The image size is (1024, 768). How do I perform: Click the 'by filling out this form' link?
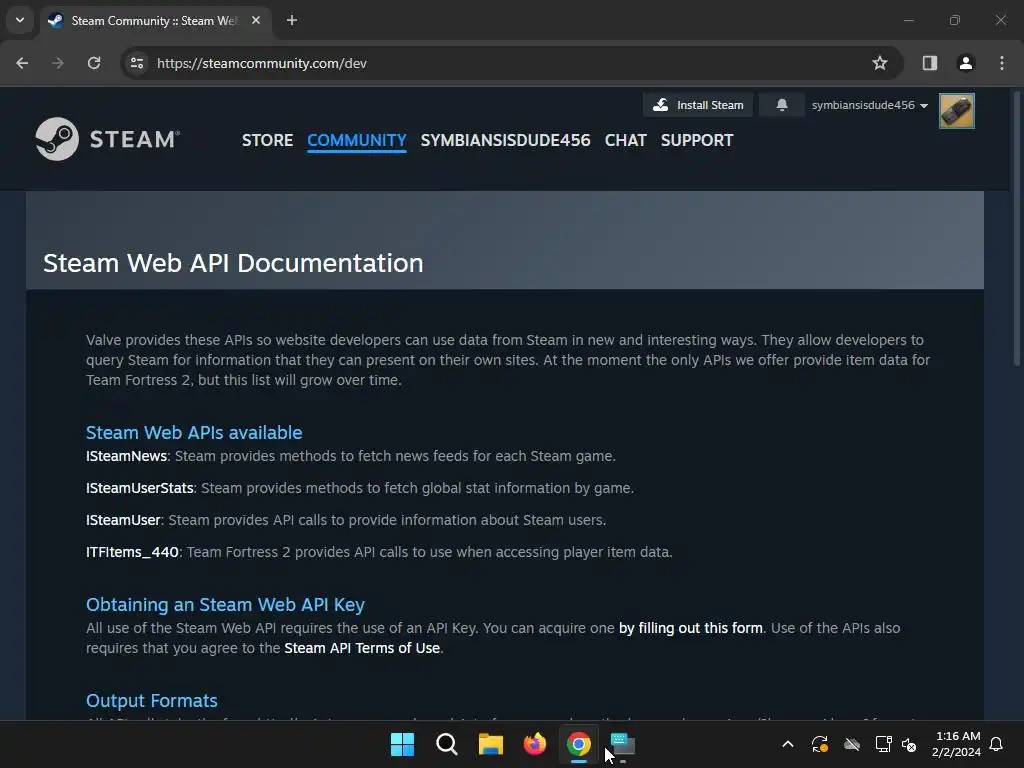tap(691, 628)
